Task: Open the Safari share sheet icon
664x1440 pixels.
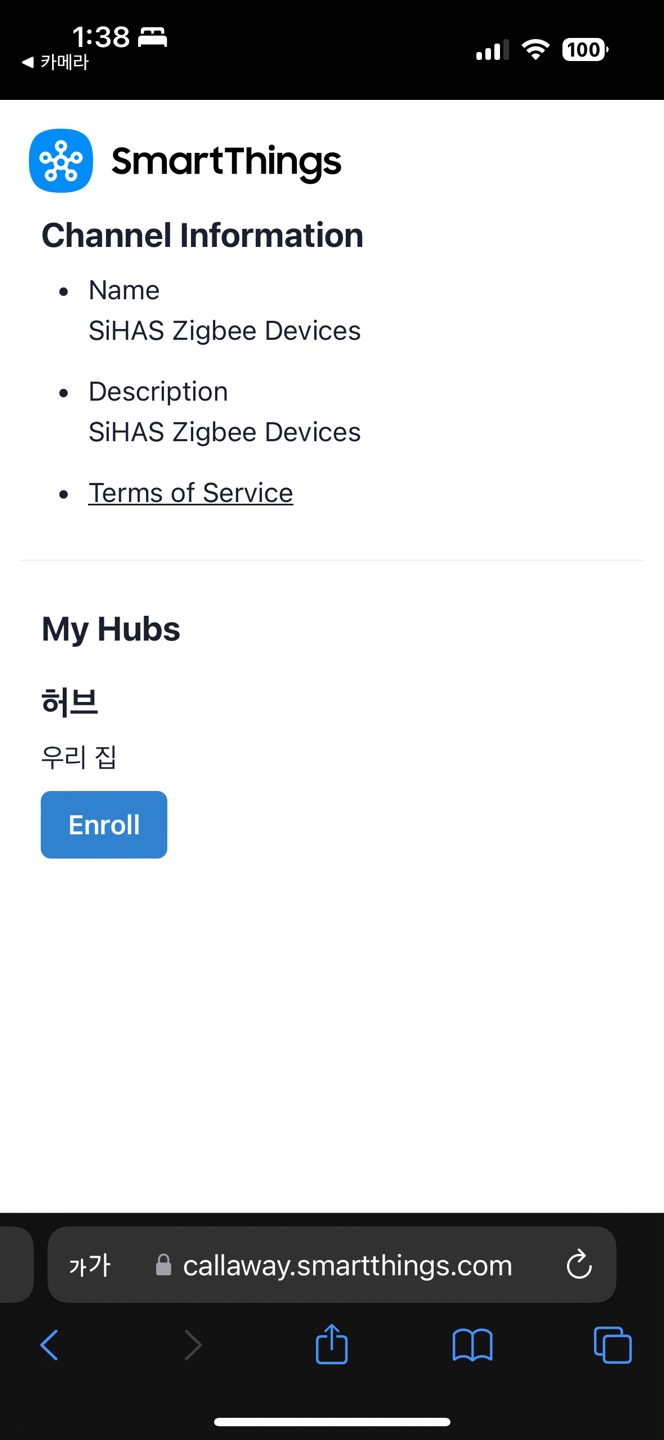Action: point(332,1344)
